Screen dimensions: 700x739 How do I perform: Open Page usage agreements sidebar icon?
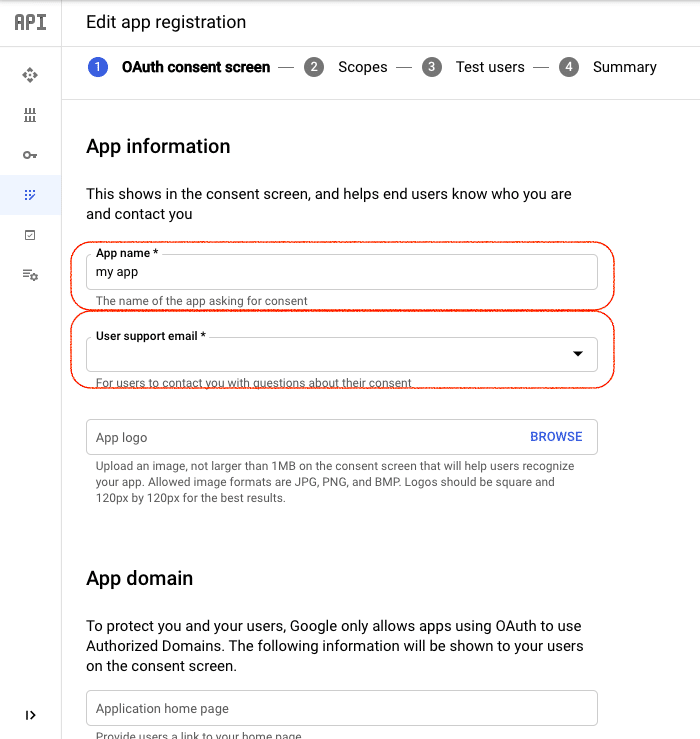pyautogui.click(x=30, y=275)
